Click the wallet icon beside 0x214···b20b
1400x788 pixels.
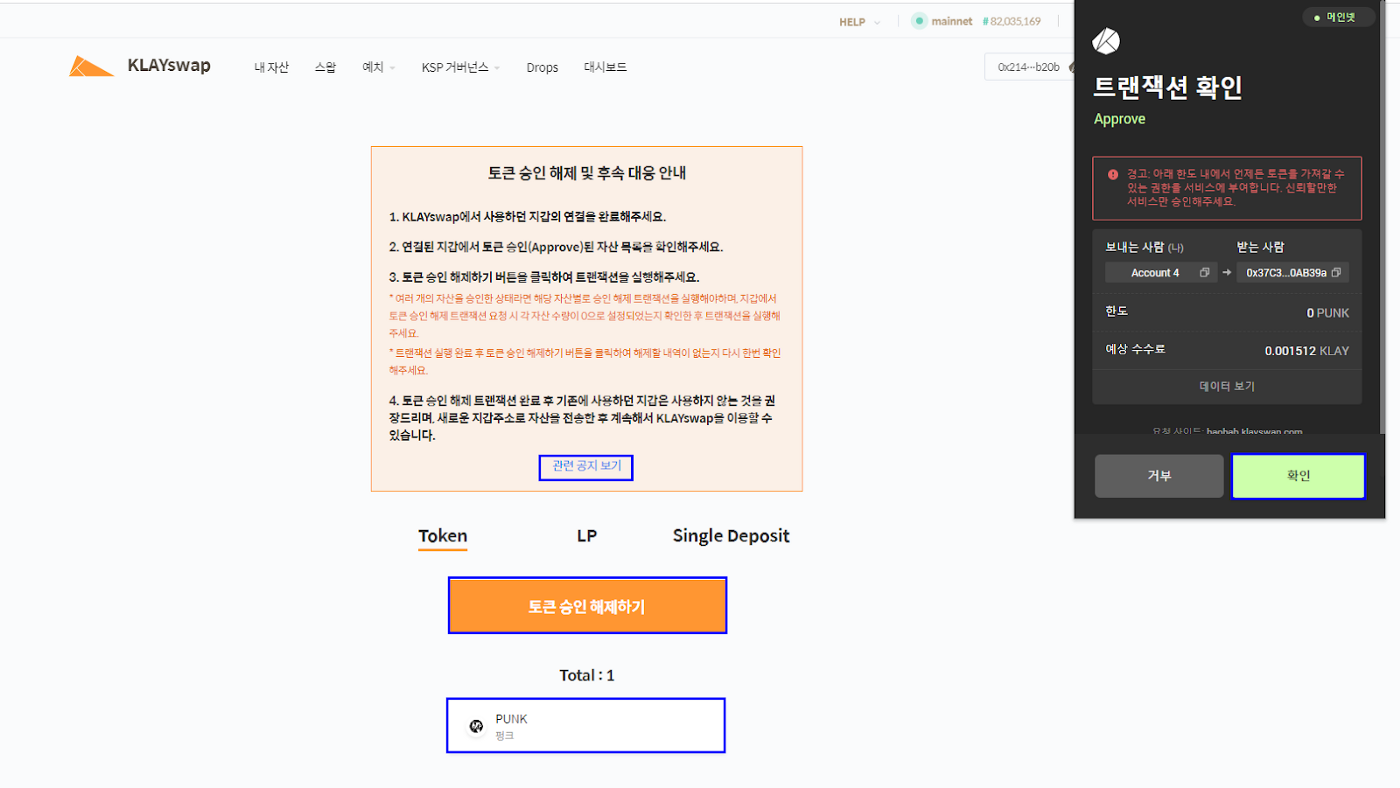tap(1071, 68)
